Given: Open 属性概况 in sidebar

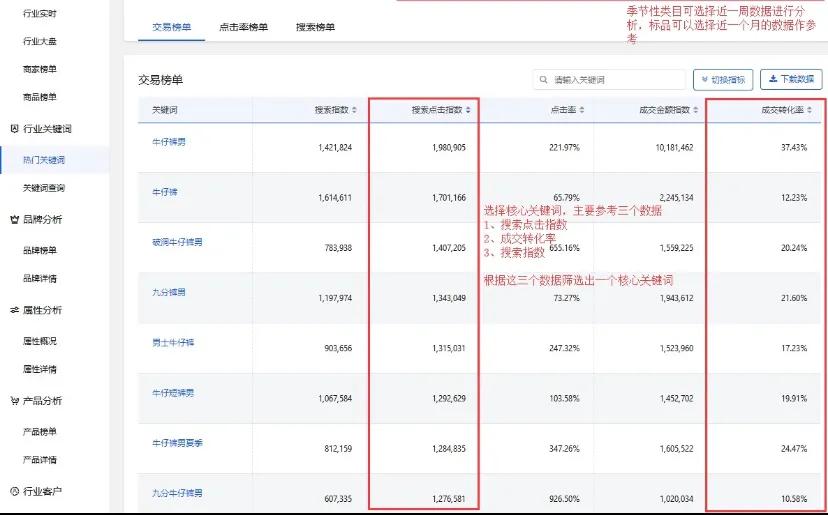Looking at the screenshot, I should click(x=40, y=341).
